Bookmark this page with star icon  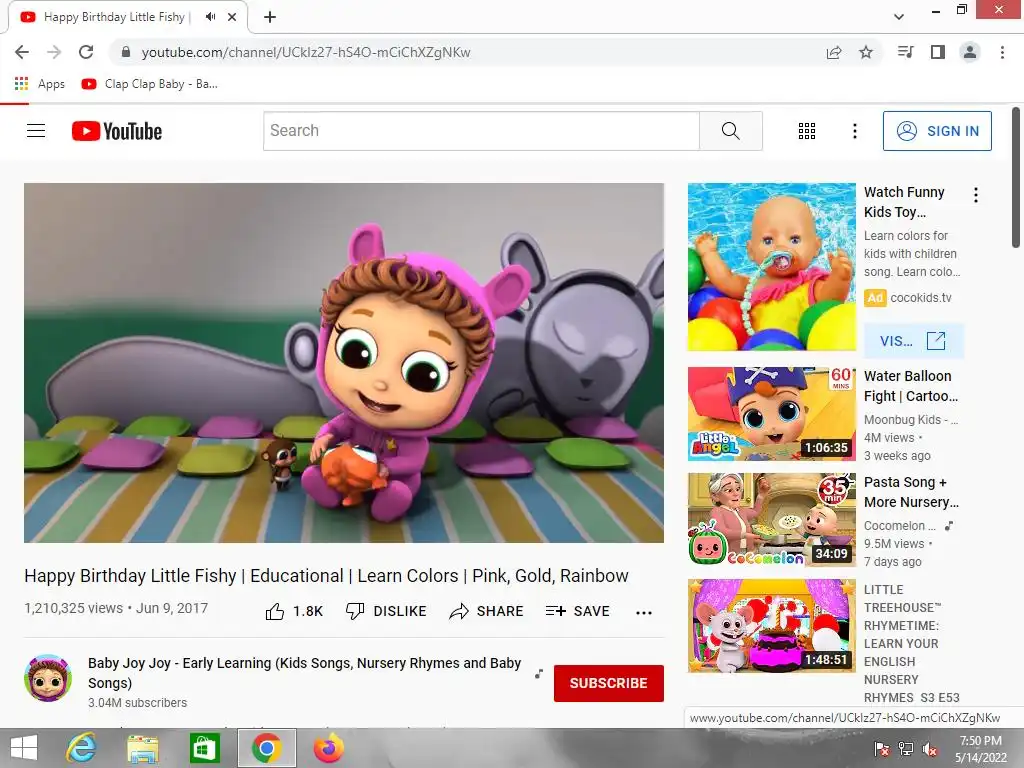[x=866, y=52]
